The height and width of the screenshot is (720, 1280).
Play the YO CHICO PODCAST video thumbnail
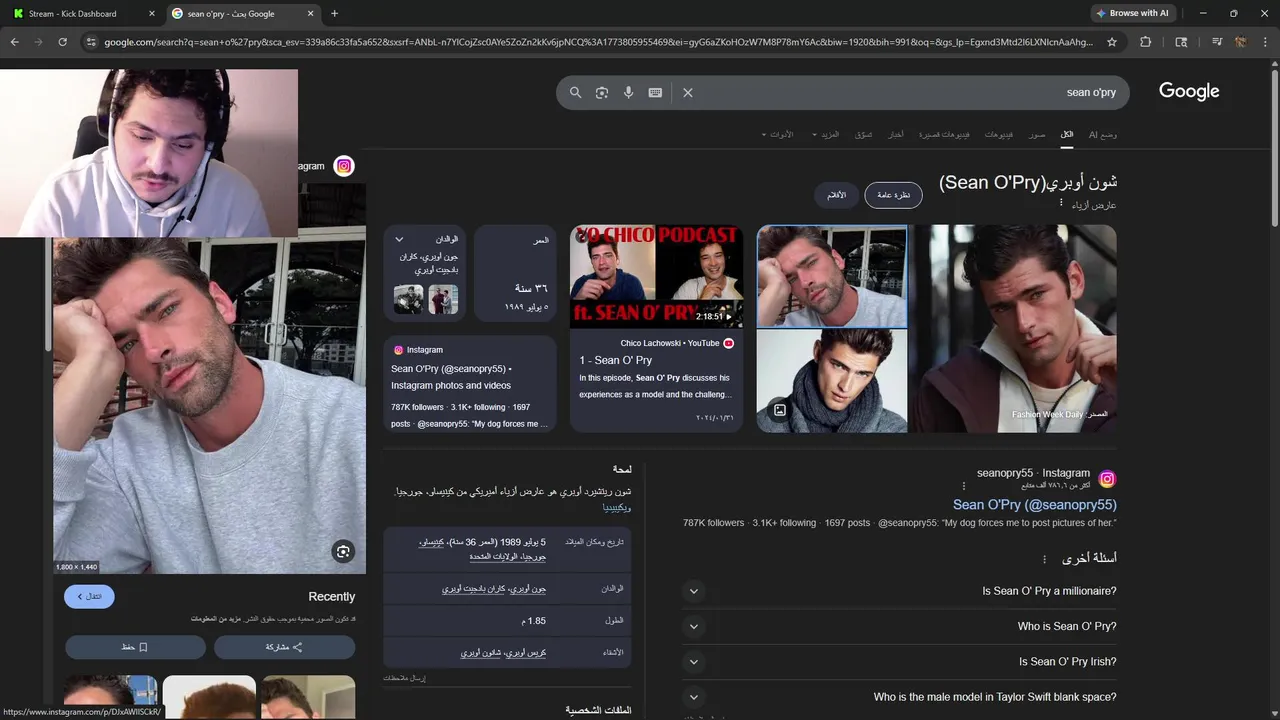point(656,276)
